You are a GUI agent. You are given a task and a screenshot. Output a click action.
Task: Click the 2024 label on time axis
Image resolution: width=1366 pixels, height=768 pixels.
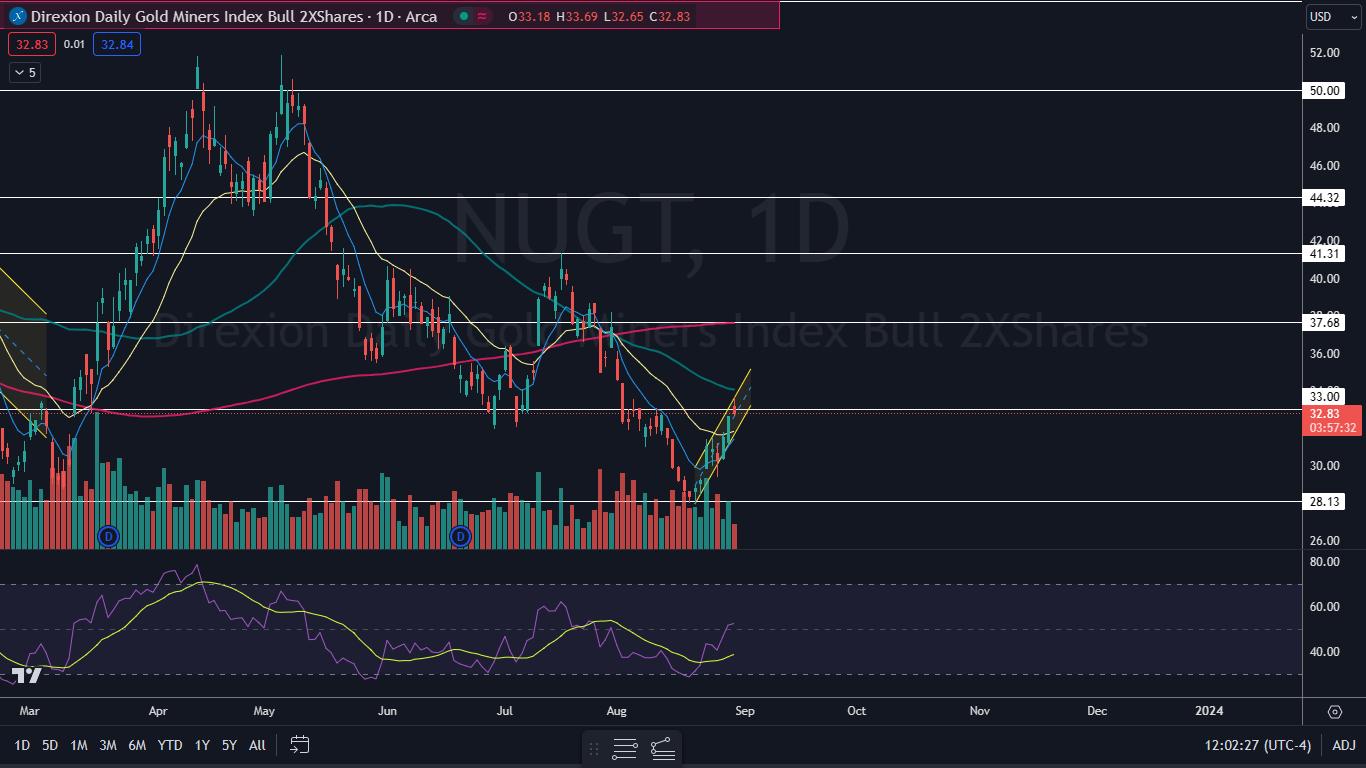point(1209,711)
